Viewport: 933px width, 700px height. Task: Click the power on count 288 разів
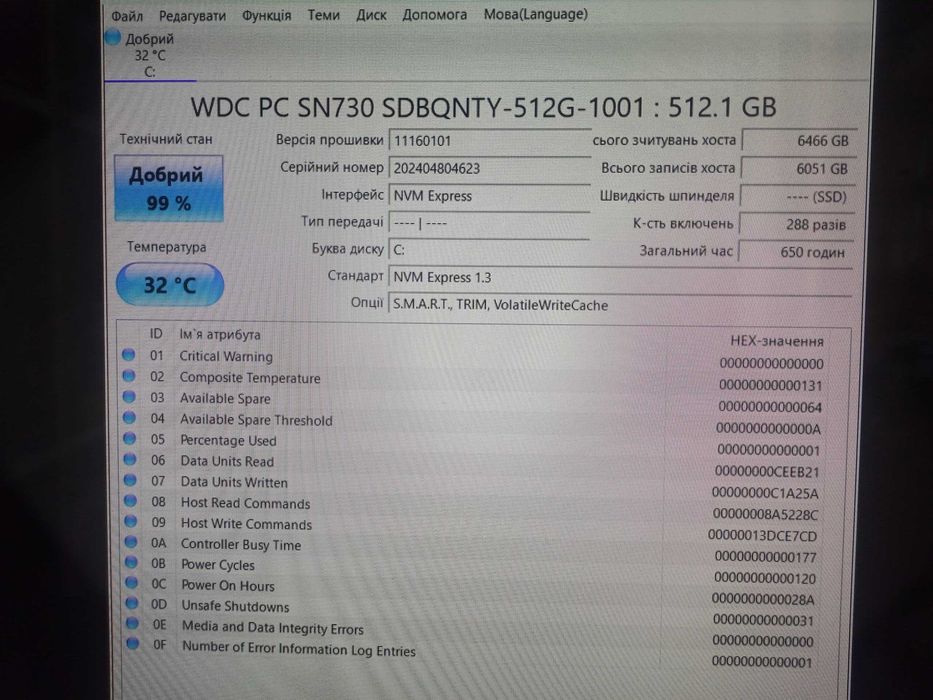(x=797, y=224)
